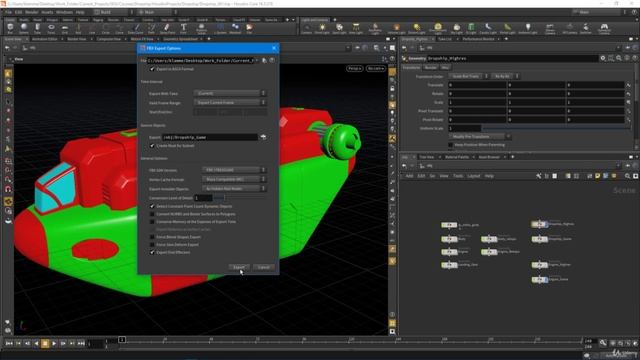Click the Uniform Scale slider track

(555, 128)
